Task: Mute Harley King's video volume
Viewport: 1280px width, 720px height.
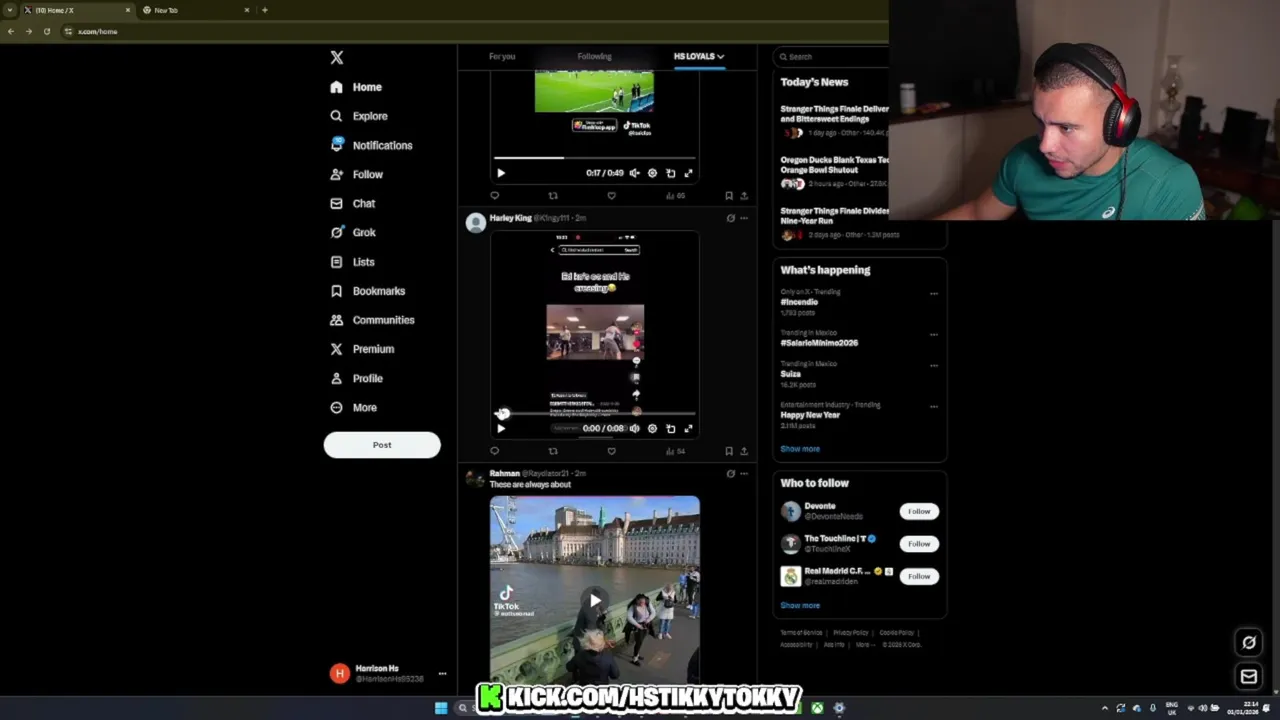Action: click(x=634, y=428)
